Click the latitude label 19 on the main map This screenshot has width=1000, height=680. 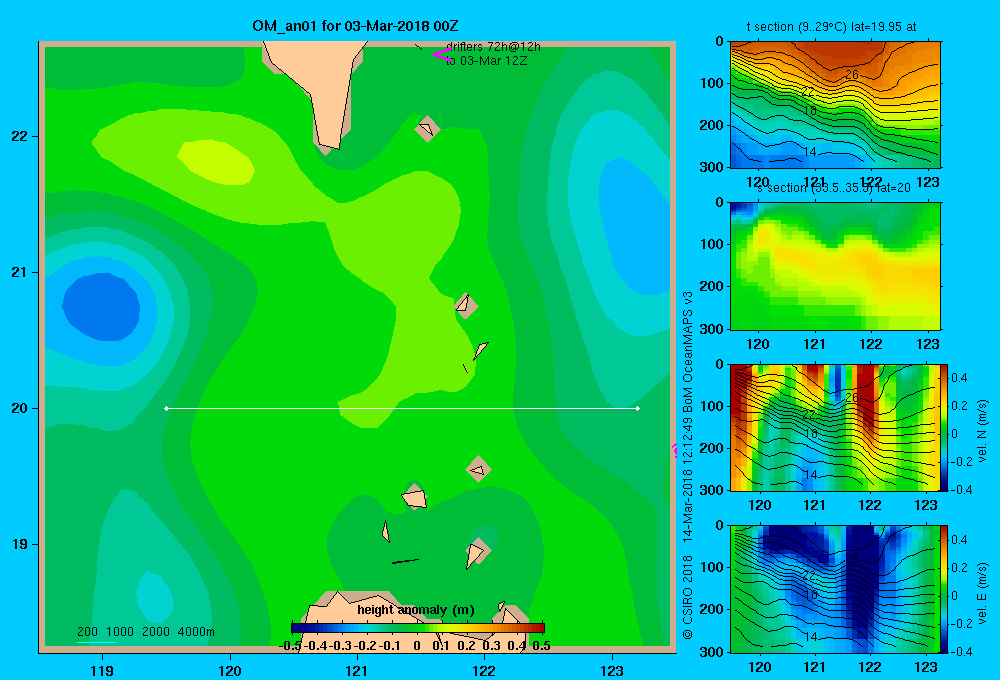(x=20, y=544)
